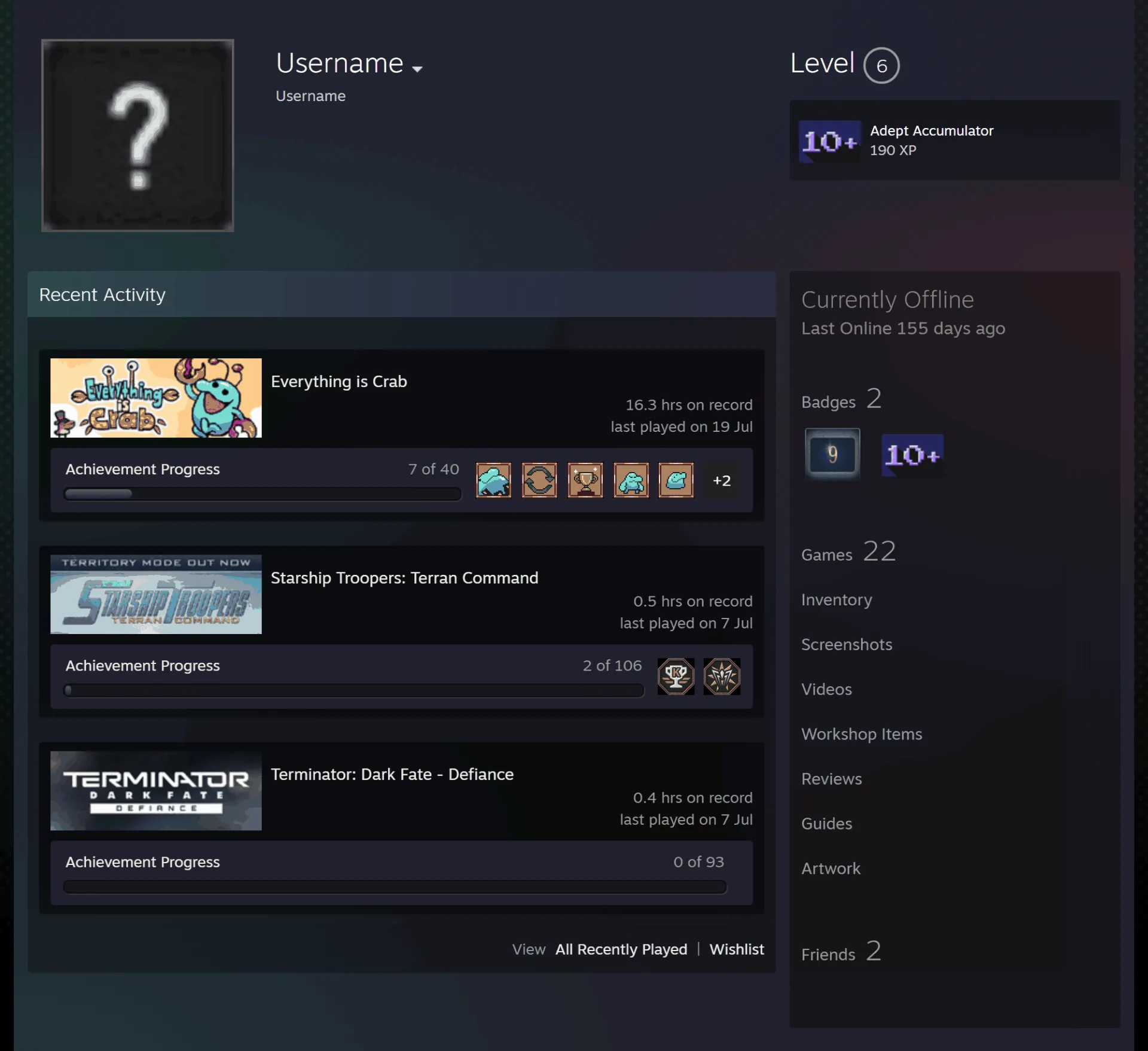The width and height of the screenshot is (1148, 1051).
Task: Open Workshop Items
Action: click(862, 734)
